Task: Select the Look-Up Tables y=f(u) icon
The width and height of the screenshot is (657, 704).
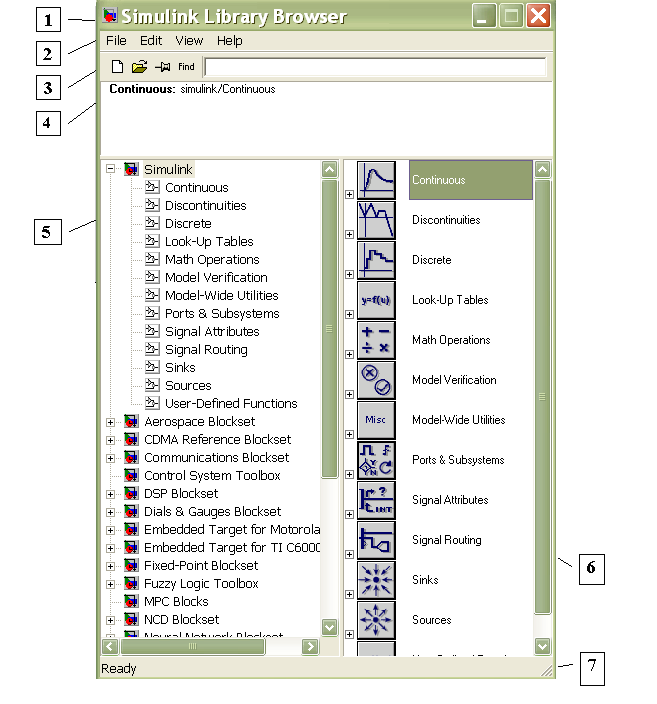Action: coord(376,300)
